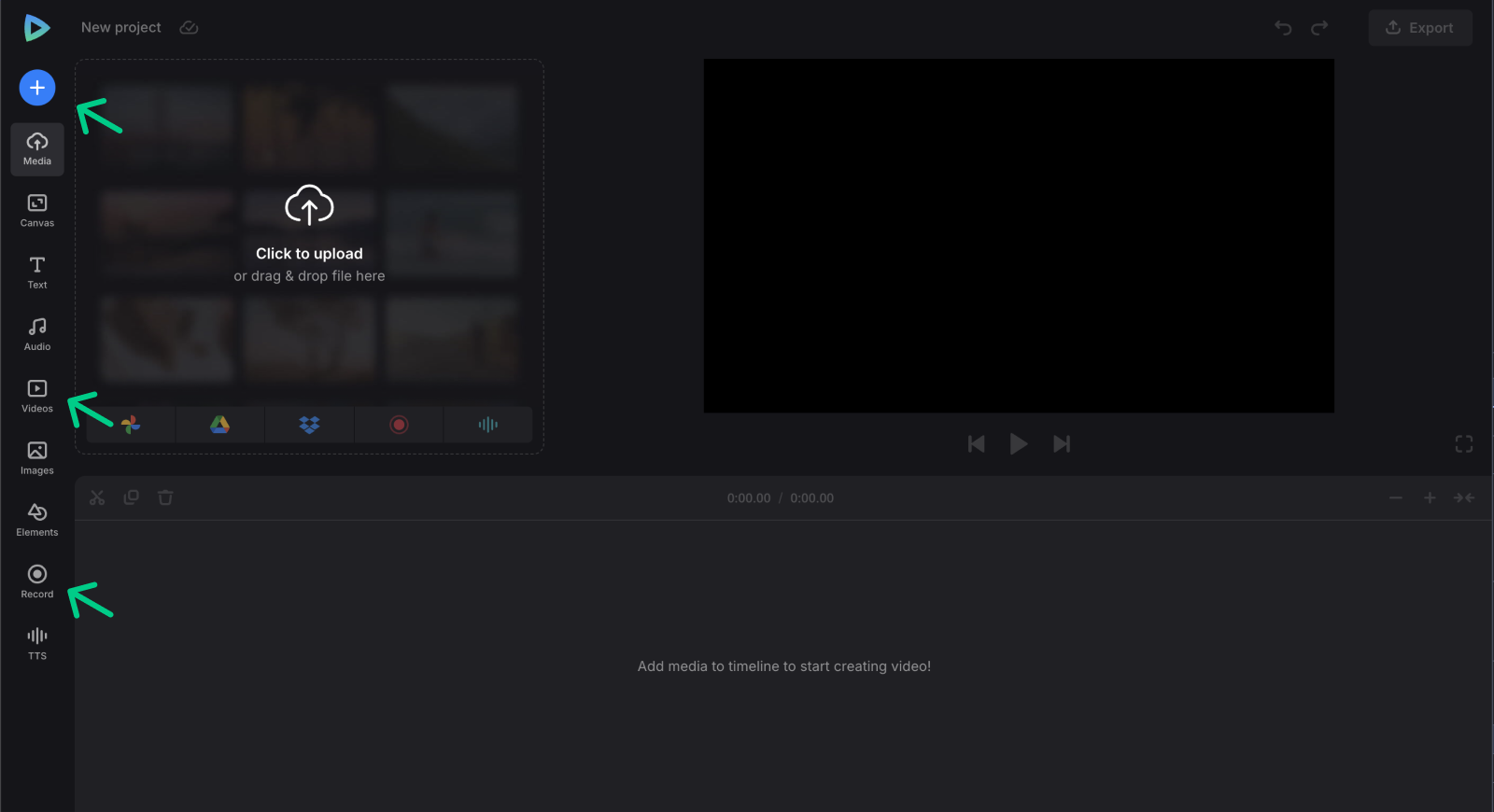Open the Record panel in sidebar
The width and height of the screenshot is (1494, 812).
(37, 581)
